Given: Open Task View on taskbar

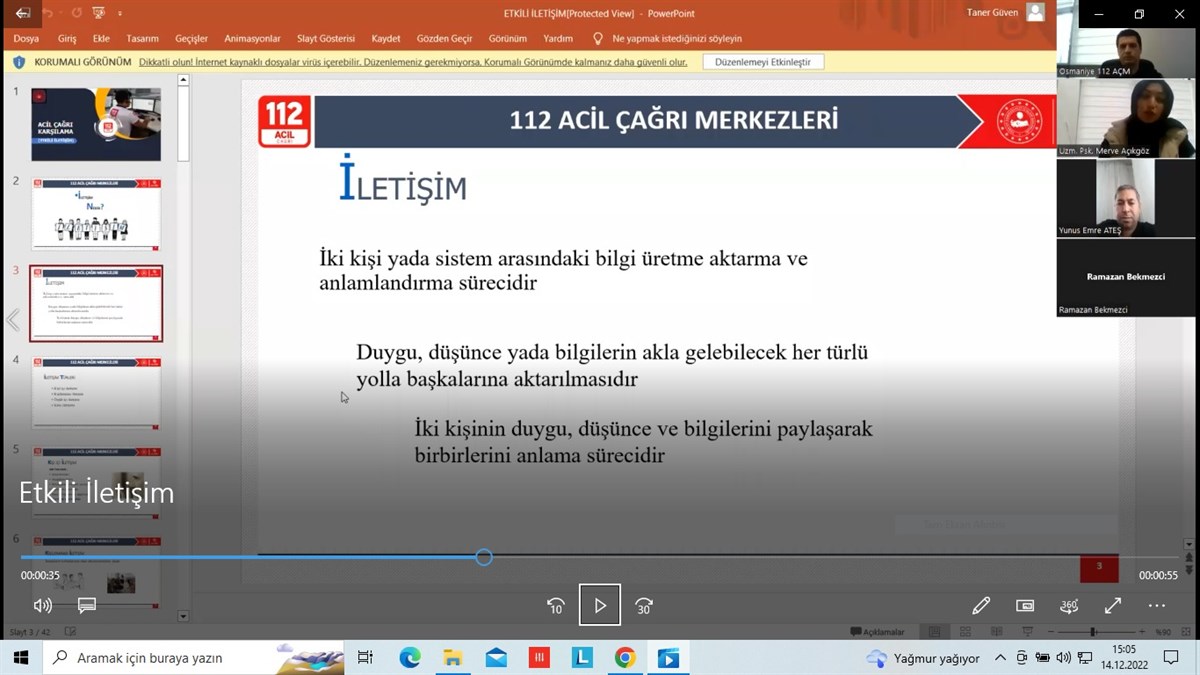Looking at the screenshot, I should tap(365, 657).
